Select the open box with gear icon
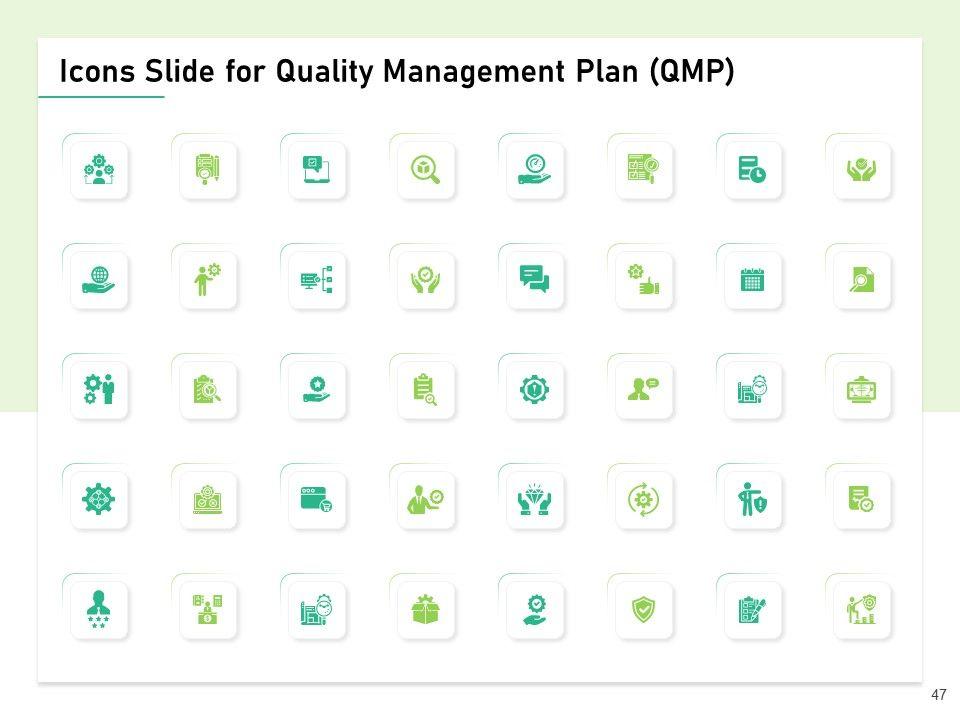This screenshot has height=720, width=960. pos(425,610)
